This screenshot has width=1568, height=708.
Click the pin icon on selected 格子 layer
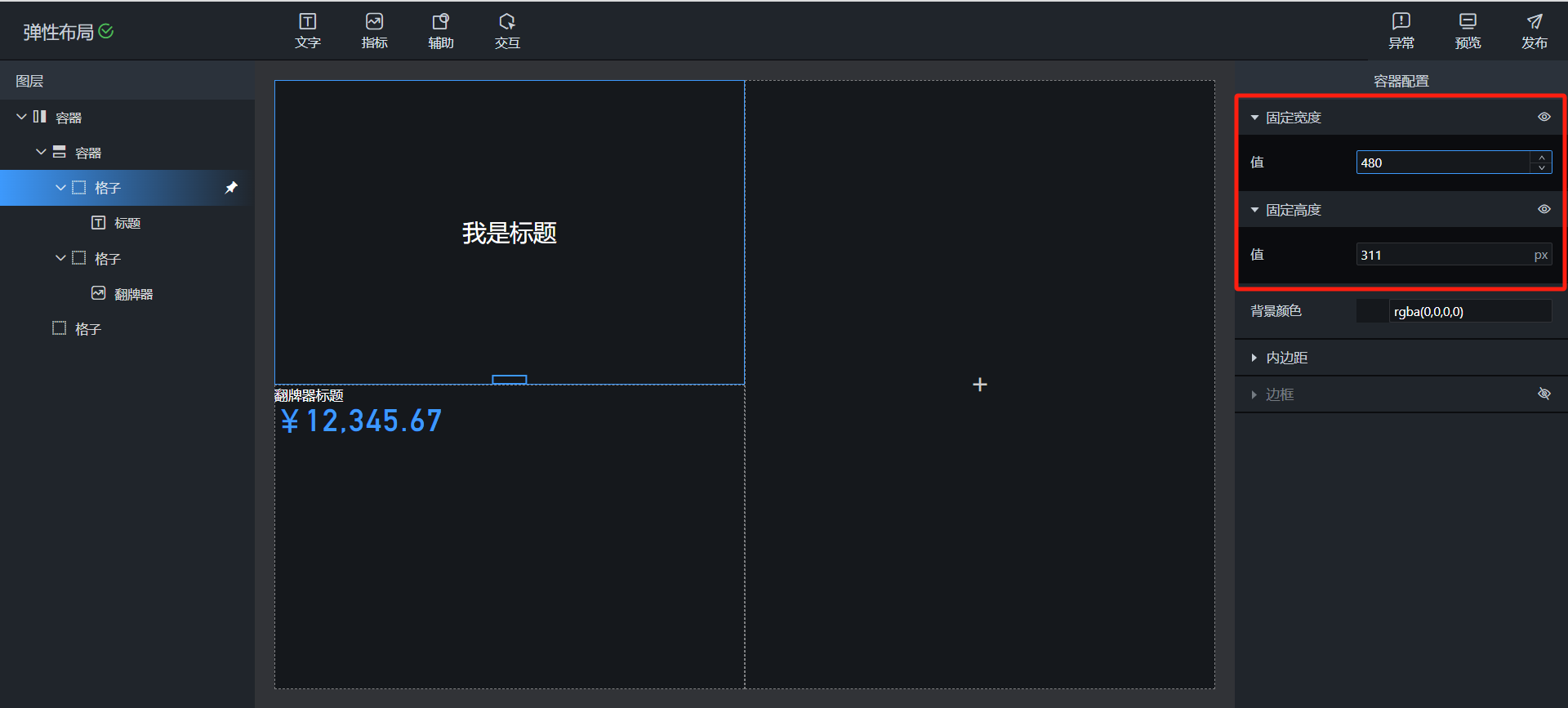pos(231,188)
